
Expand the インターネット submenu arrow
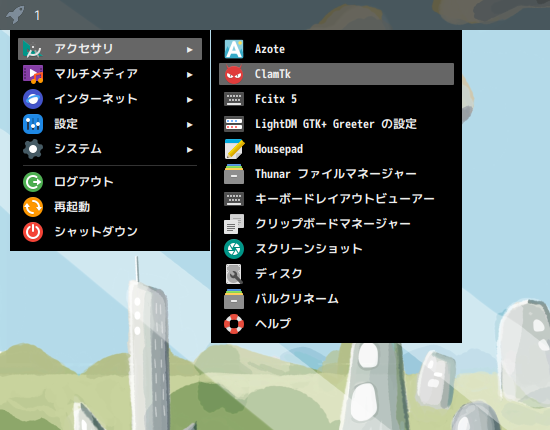tap(190, 100)
